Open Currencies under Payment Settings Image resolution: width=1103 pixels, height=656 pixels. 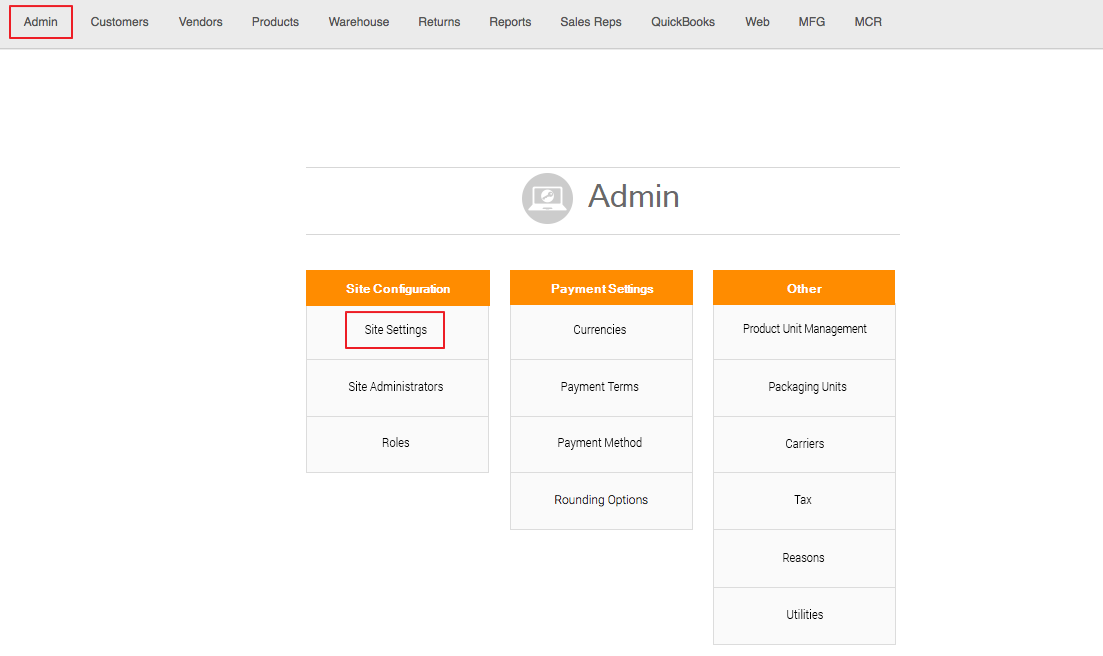pos(600,330)
